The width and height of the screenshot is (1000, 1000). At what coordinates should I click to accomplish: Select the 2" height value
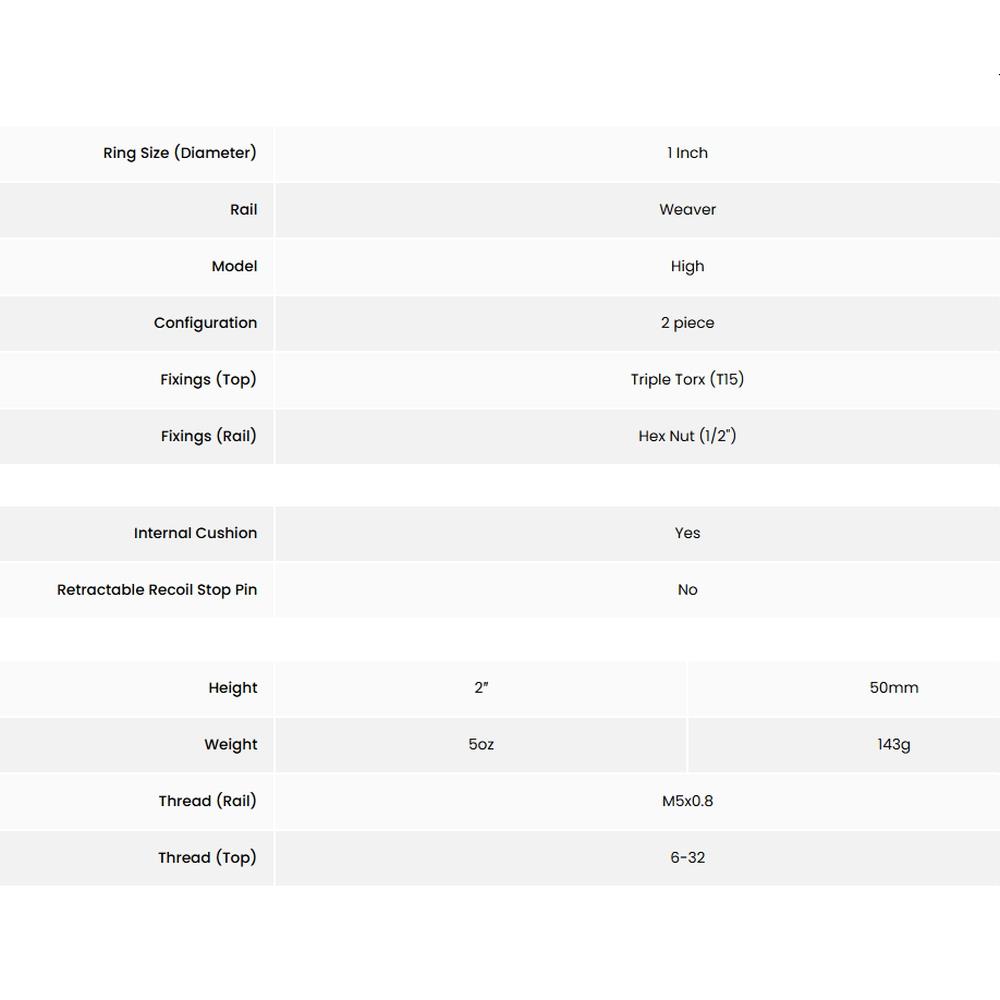481,688
